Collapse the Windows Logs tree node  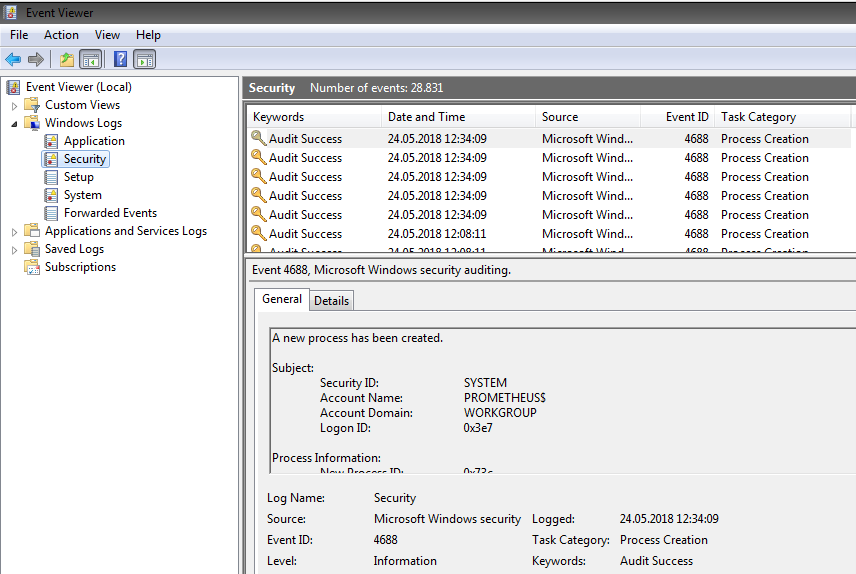click(x=14, y=123)
